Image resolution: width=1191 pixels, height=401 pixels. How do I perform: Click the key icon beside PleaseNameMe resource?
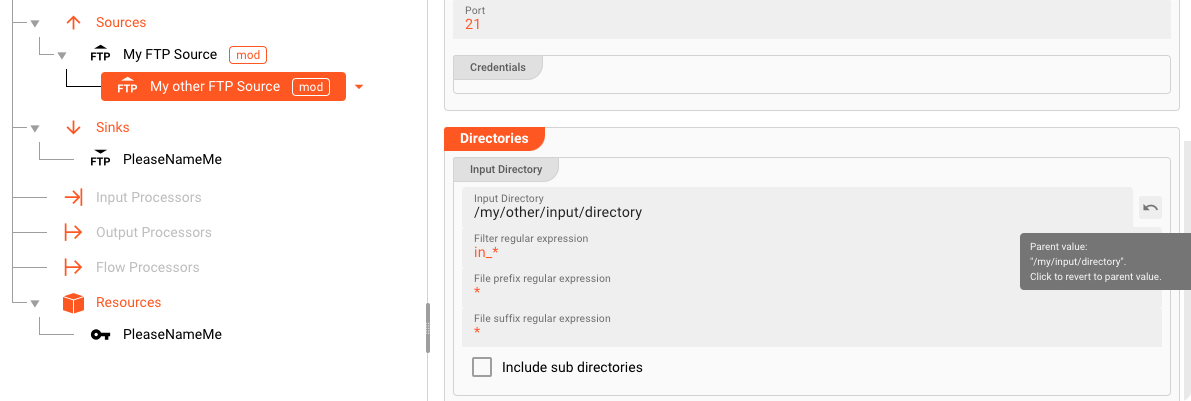tap(100, 335)
